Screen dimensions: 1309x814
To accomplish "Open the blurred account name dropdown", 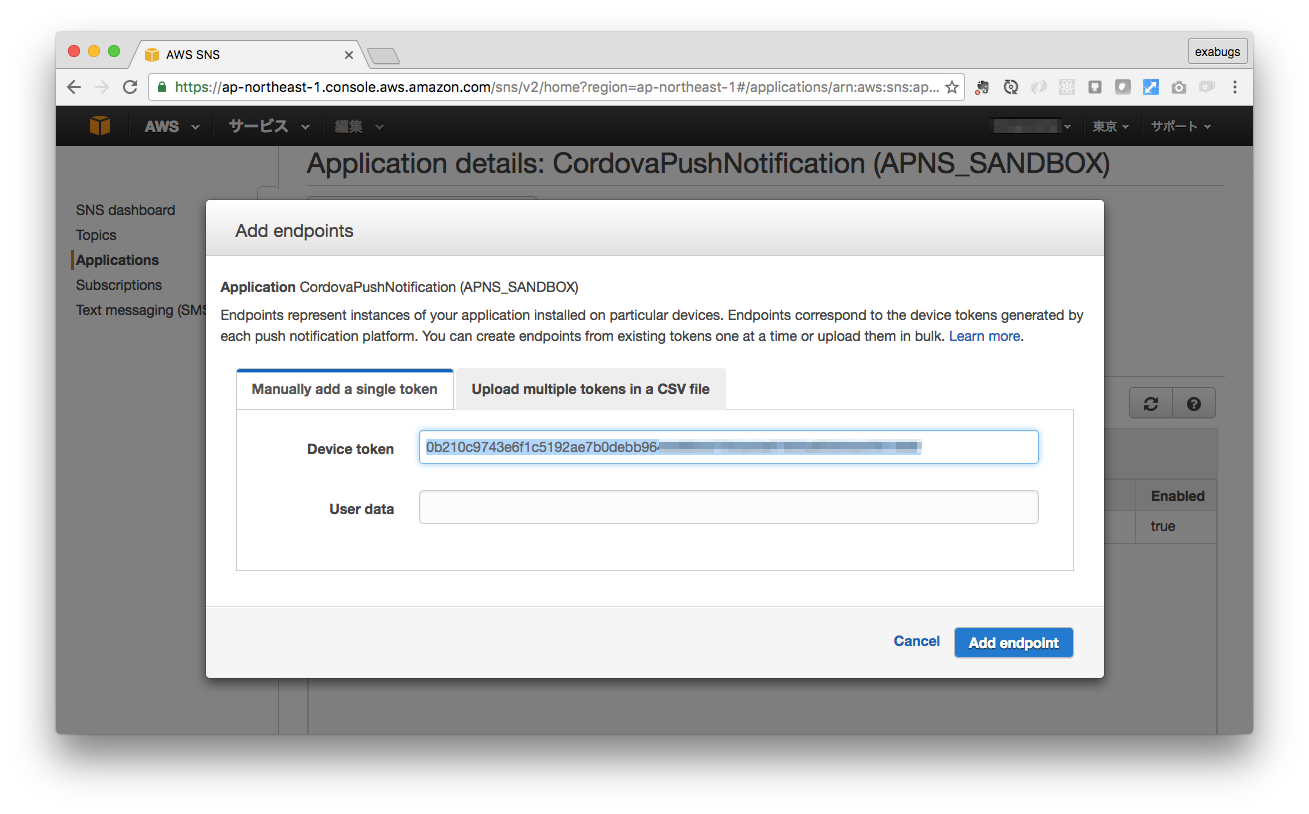I will [x=1031, y=127].
